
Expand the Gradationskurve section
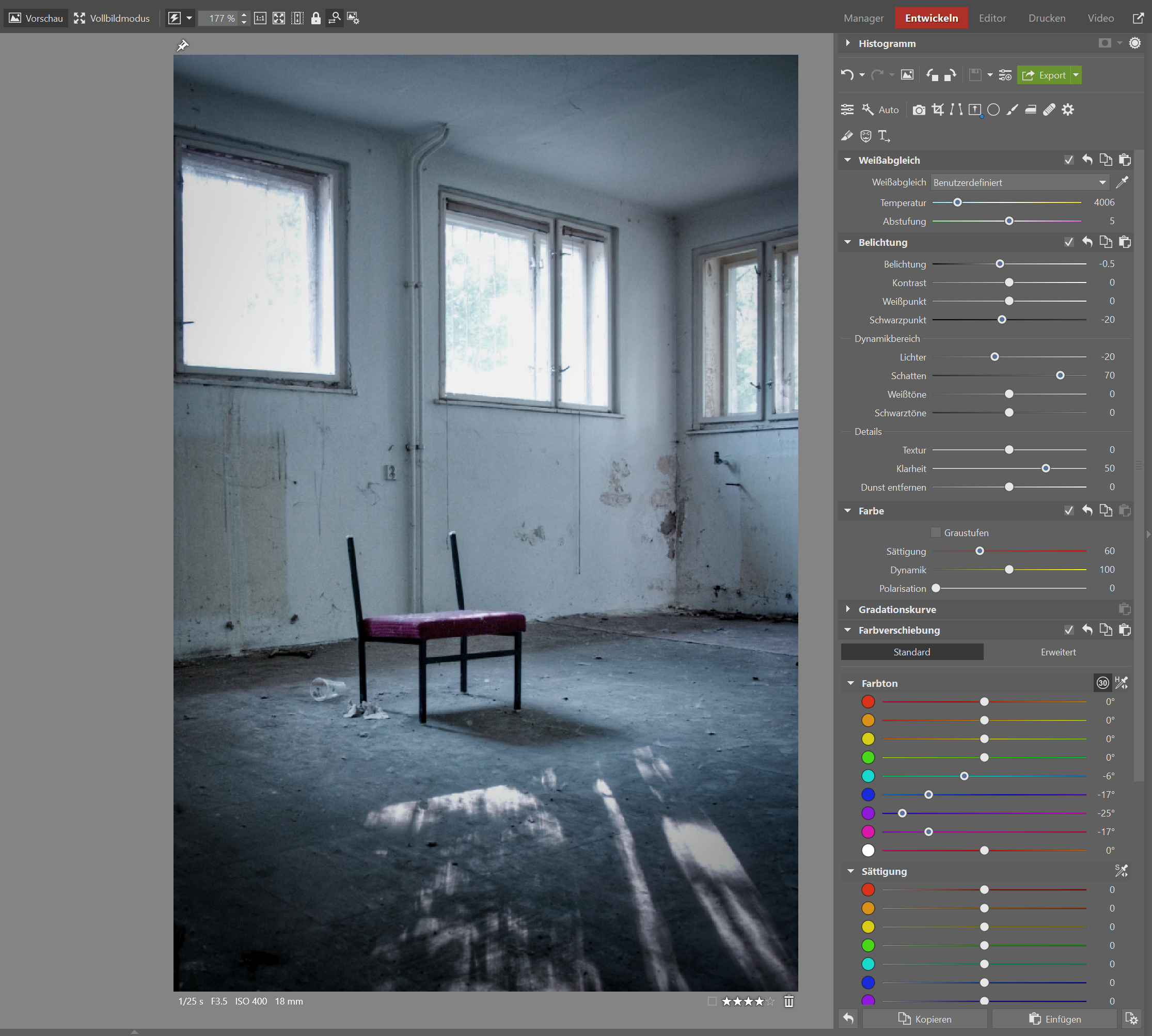848,609
